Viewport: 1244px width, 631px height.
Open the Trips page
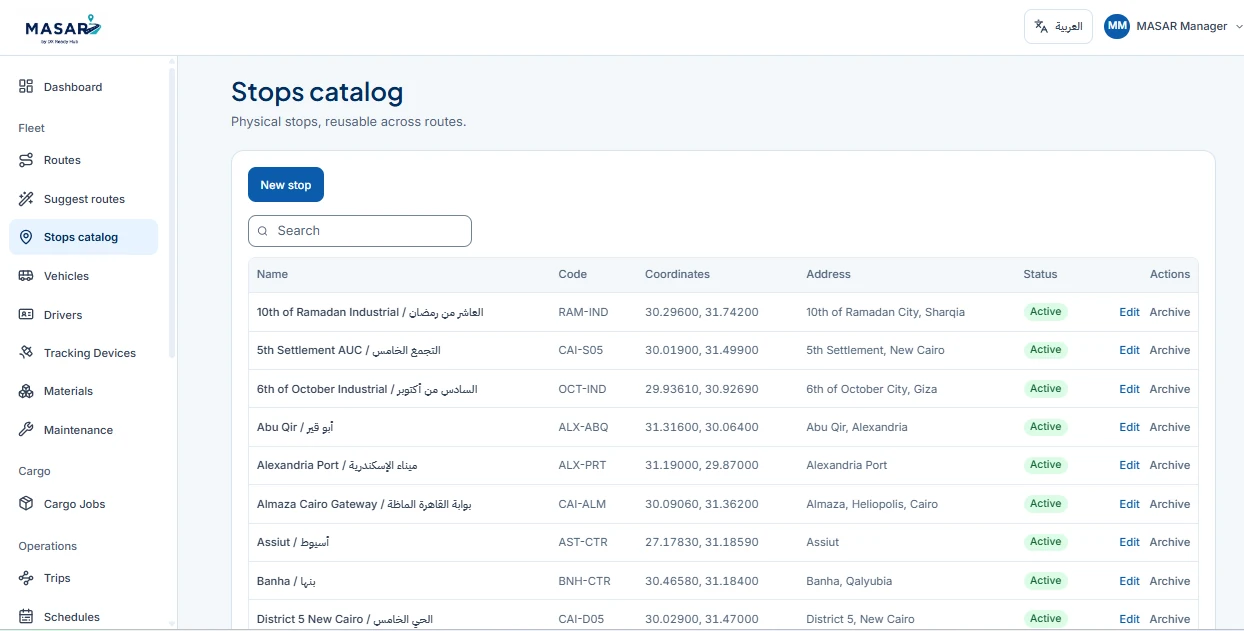(x=83, y=578)
